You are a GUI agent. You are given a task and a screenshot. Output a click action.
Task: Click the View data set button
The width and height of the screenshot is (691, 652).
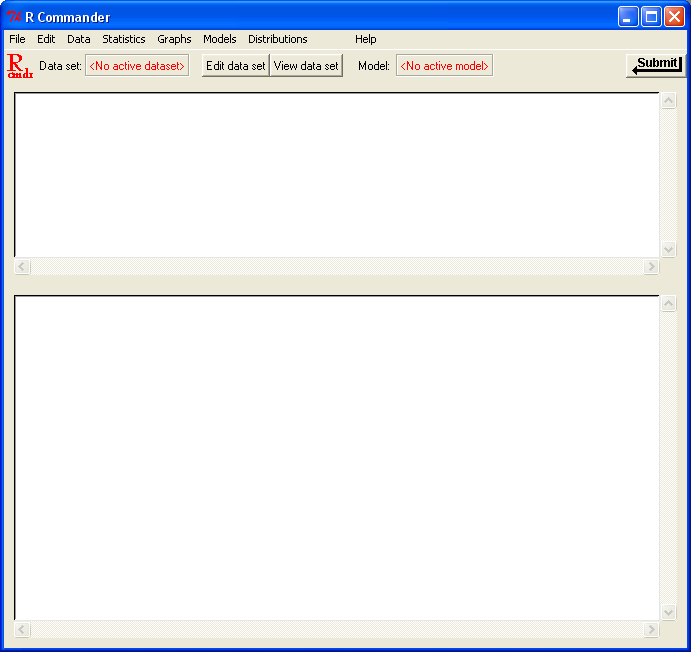(306, 66)
